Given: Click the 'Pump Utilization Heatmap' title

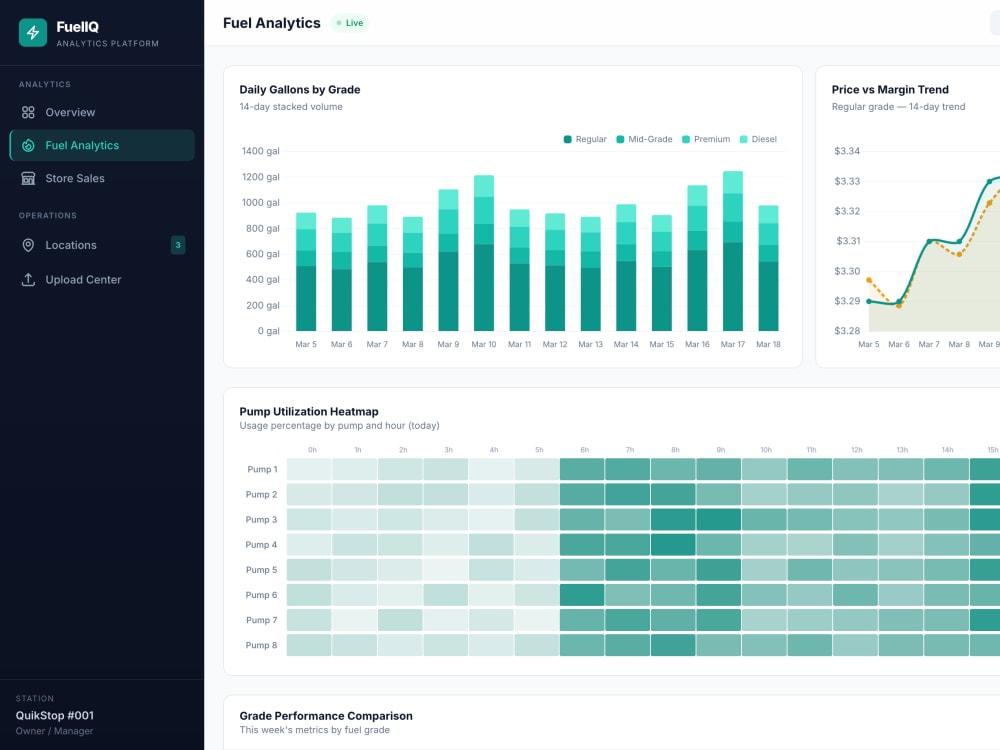Looking at the screenshot, I should click(309, 412).
